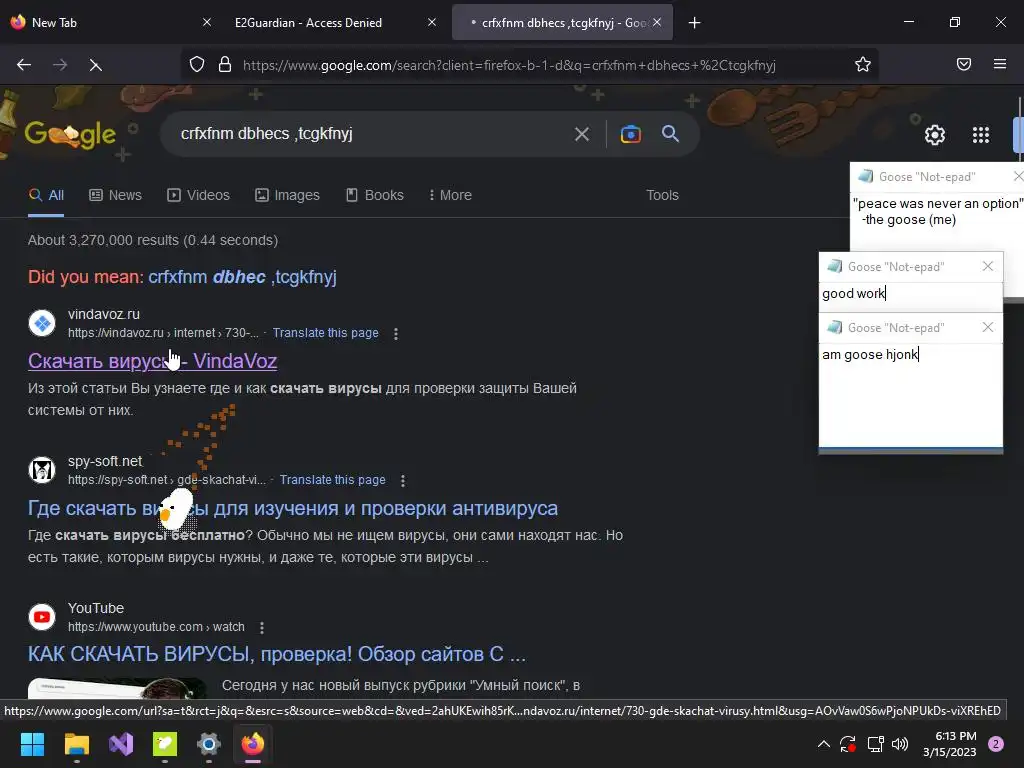Viewport: 1024px width, 768px height.
Task: Open the gear settings app on taskbar
Action: (x=209, y=744)
